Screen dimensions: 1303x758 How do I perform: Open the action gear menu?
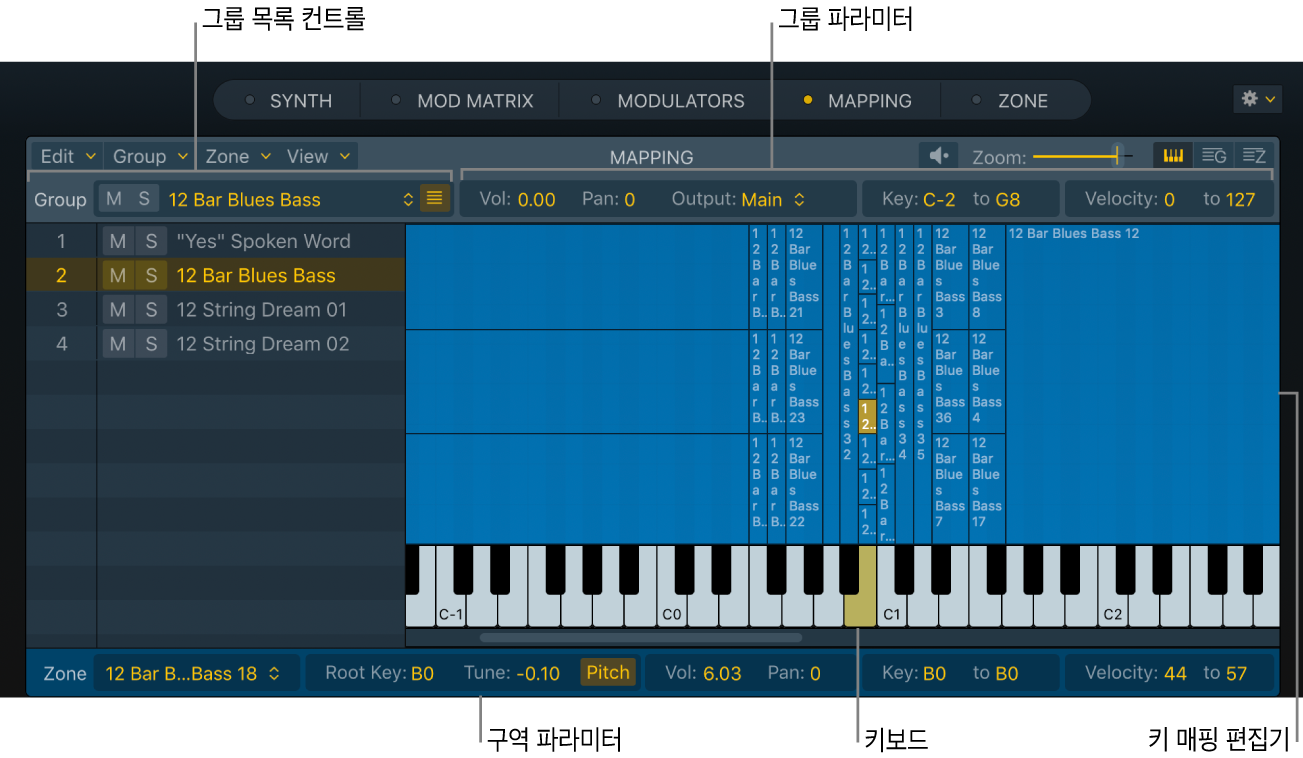(x=1257, y=99)
